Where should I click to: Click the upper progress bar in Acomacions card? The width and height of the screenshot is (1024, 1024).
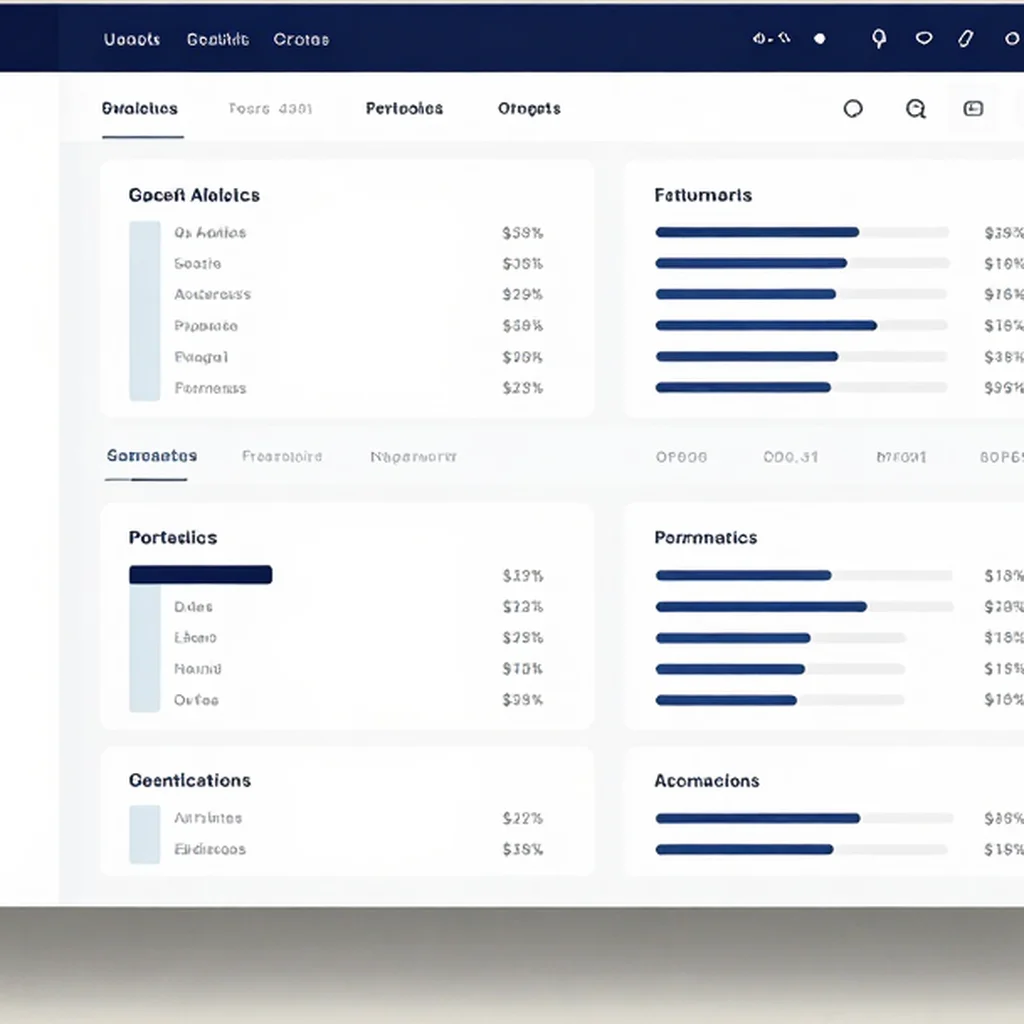point(804,818)
